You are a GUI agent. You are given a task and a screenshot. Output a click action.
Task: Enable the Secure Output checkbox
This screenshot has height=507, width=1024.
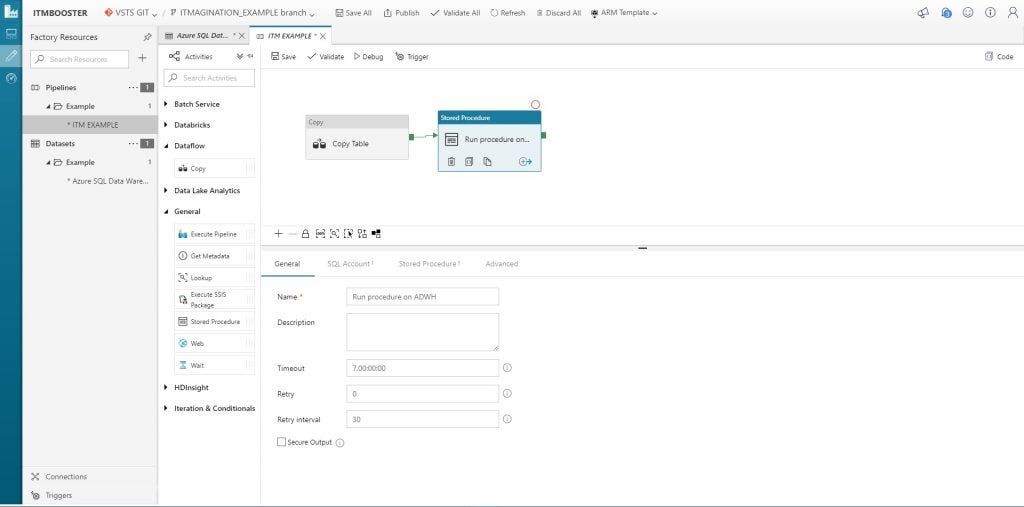(x=281, y=442)
